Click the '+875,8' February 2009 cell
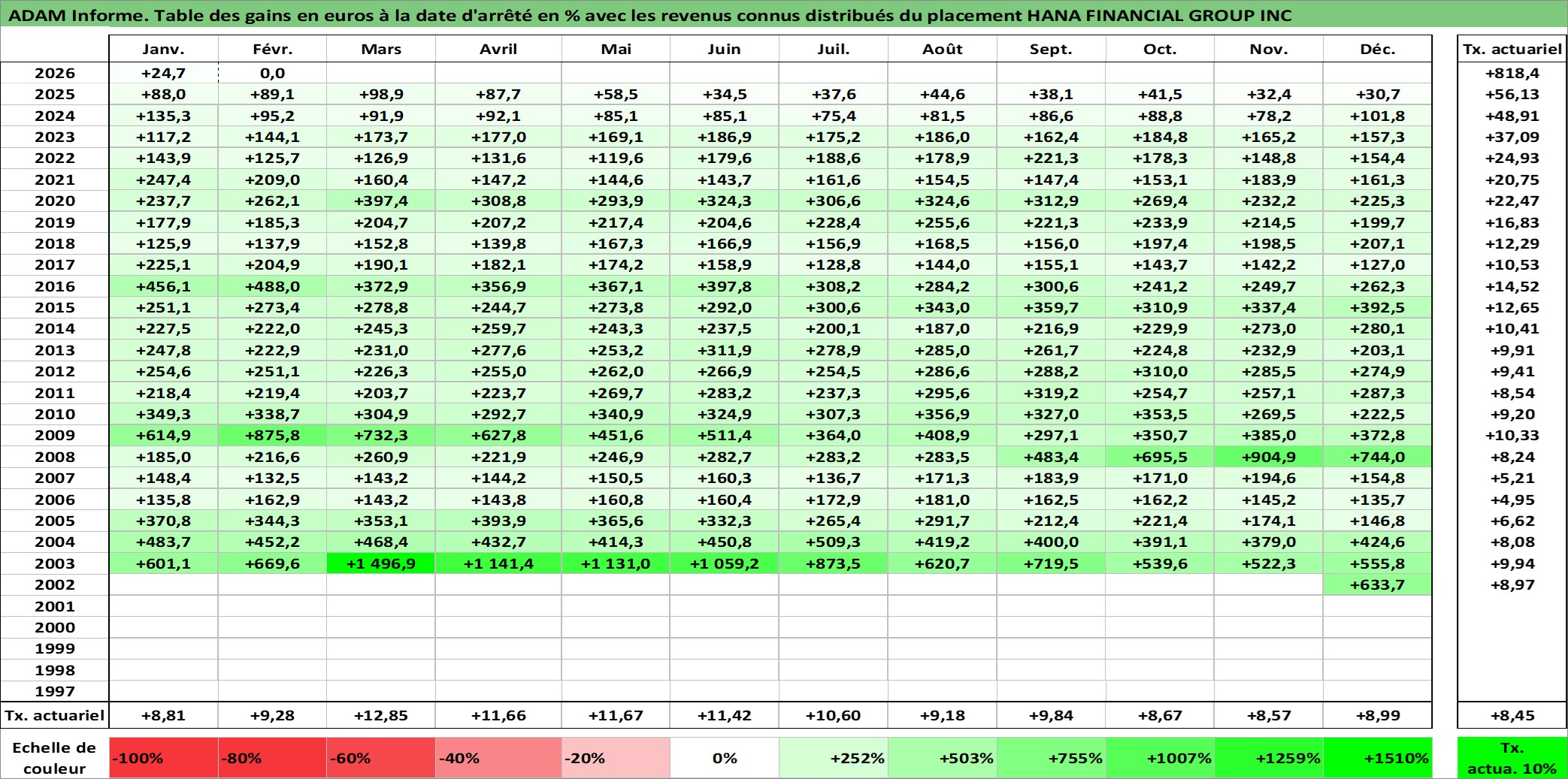Screen dimensions: 1568x779 tap(272, 435)
